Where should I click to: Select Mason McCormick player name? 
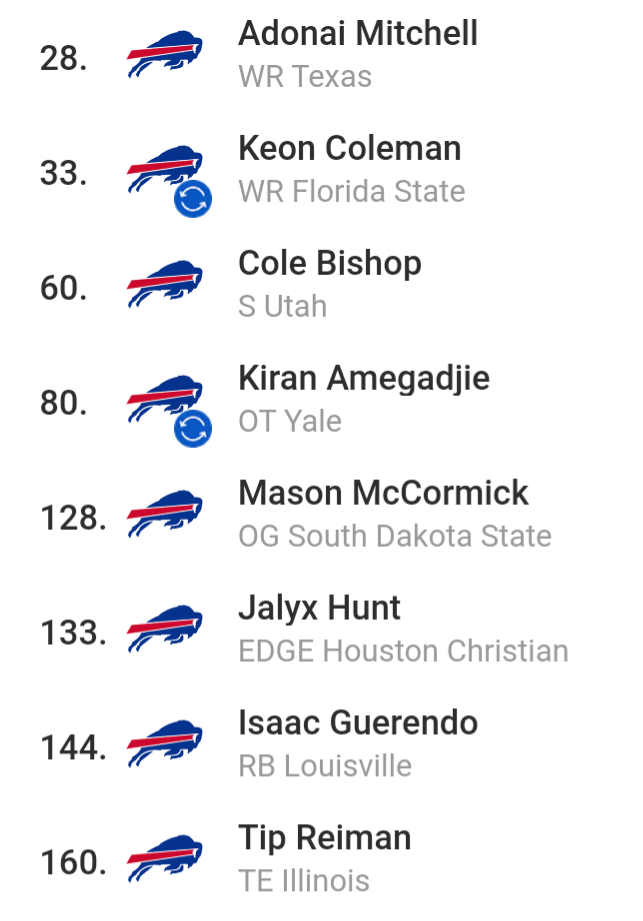pyautogui.click(x=383, y=492)
